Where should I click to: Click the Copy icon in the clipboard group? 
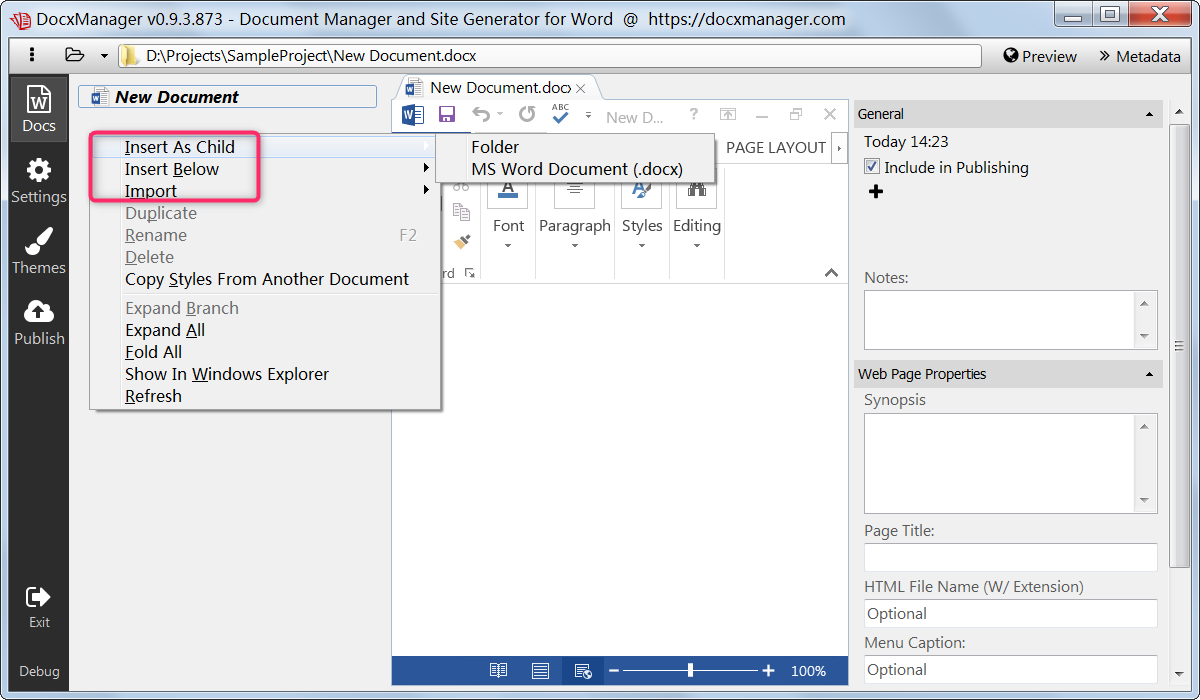coord(461,211)
